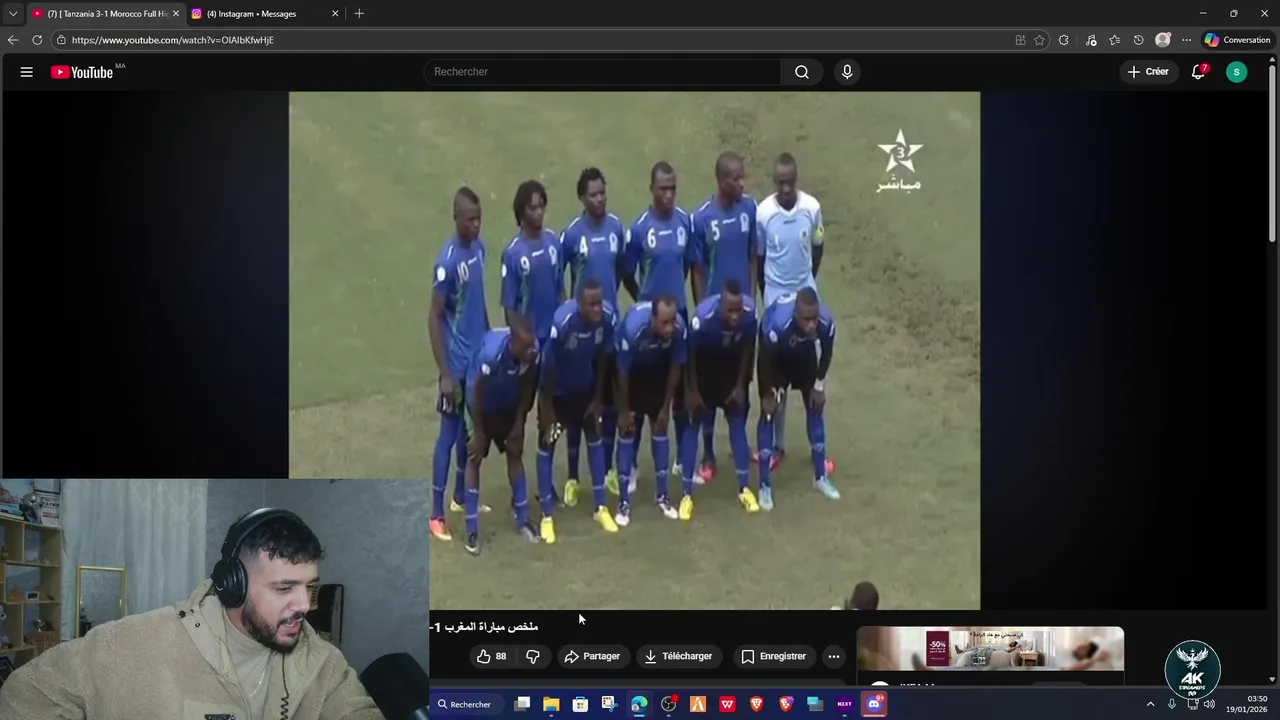The height and width of the screenshot is (720, 1280).
Task: Open WPS Office from the taskbar
Action: 727,704
